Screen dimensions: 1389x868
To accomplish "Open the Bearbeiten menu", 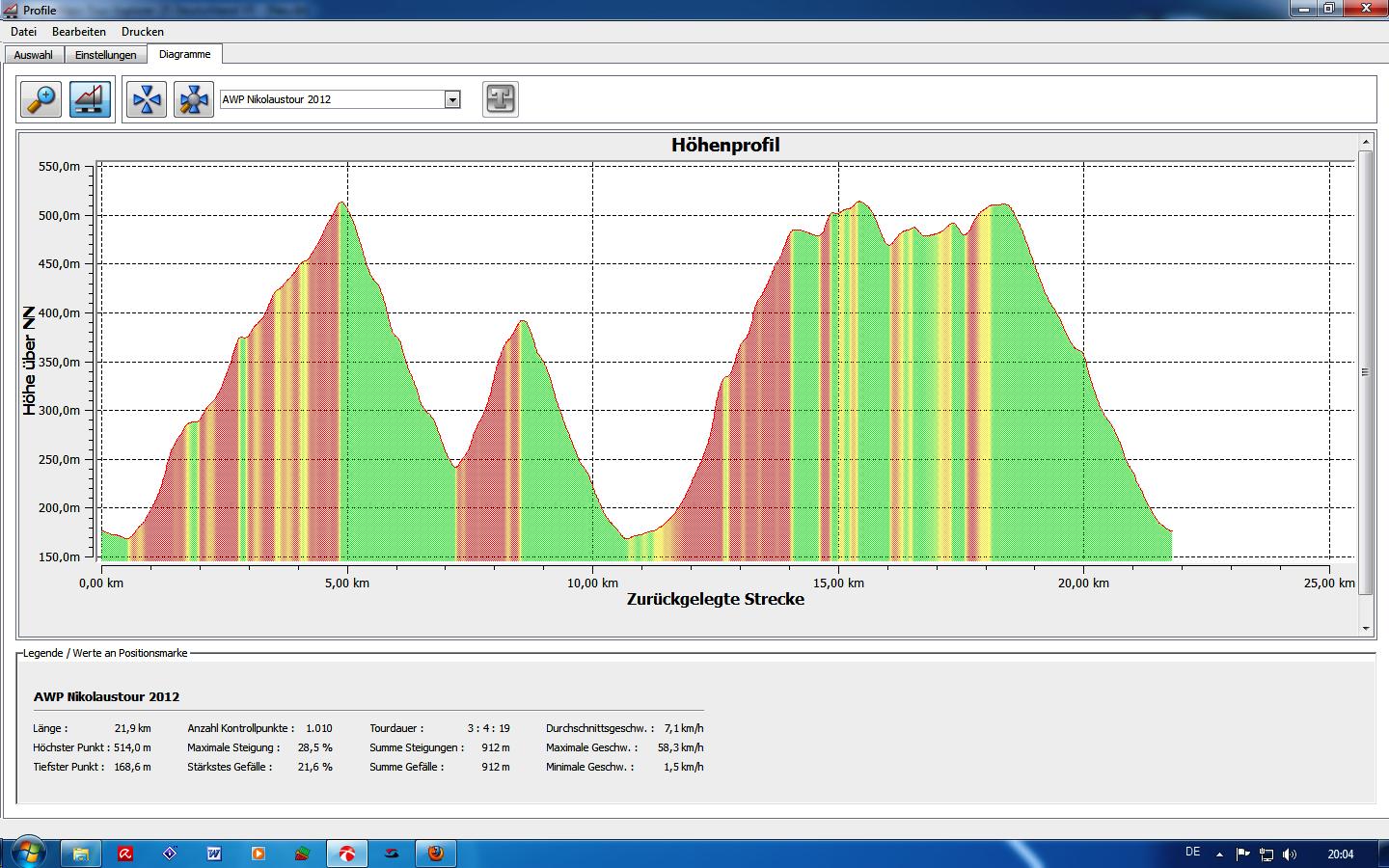I will tap(79, 32).
